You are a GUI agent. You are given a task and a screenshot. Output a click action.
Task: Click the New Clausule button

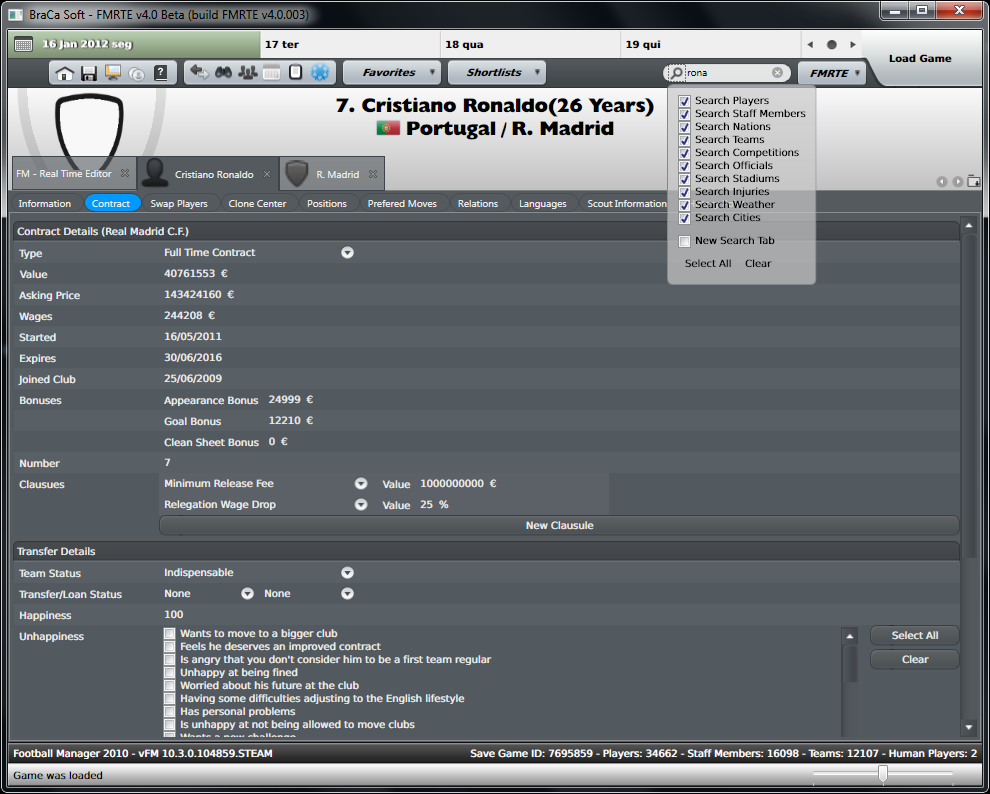[x=559, y=525]
